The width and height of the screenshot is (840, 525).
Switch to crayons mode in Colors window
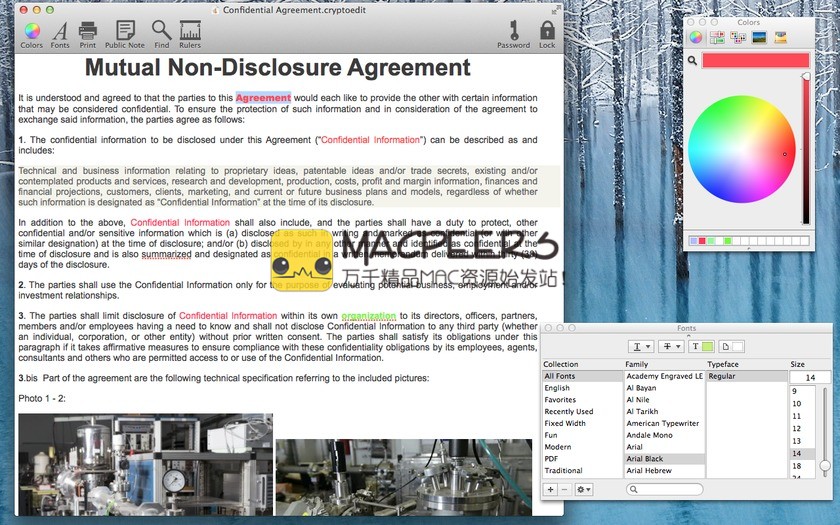[x=781, y=37]
